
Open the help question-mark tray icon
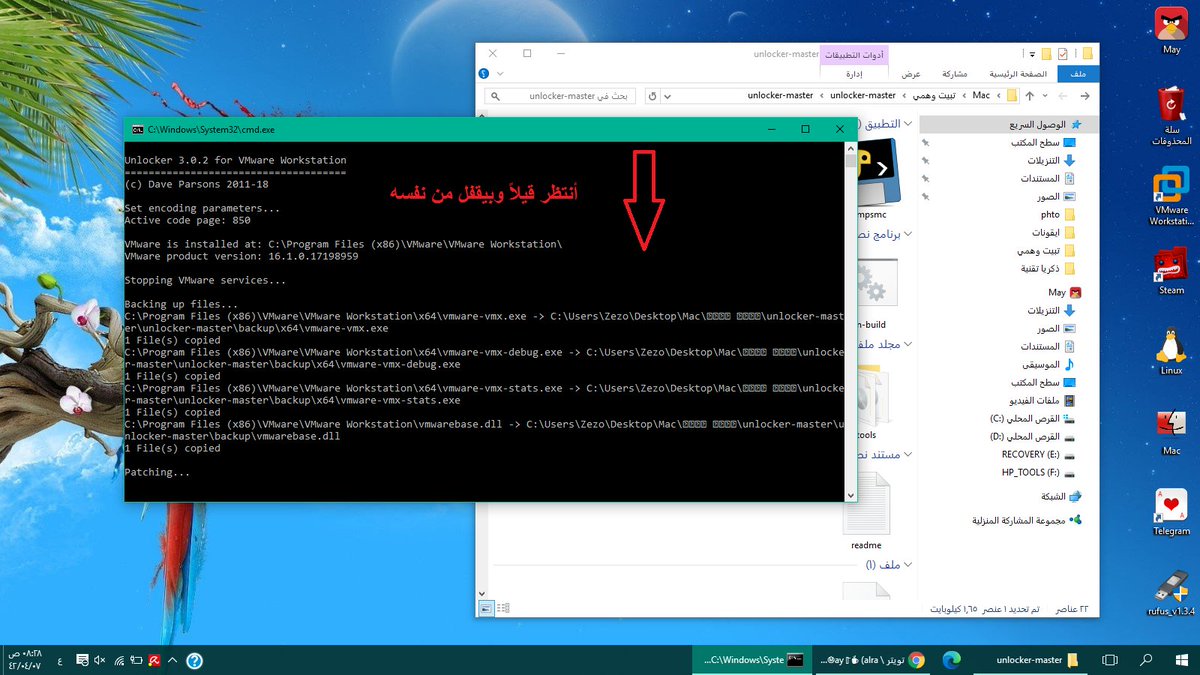194,660
